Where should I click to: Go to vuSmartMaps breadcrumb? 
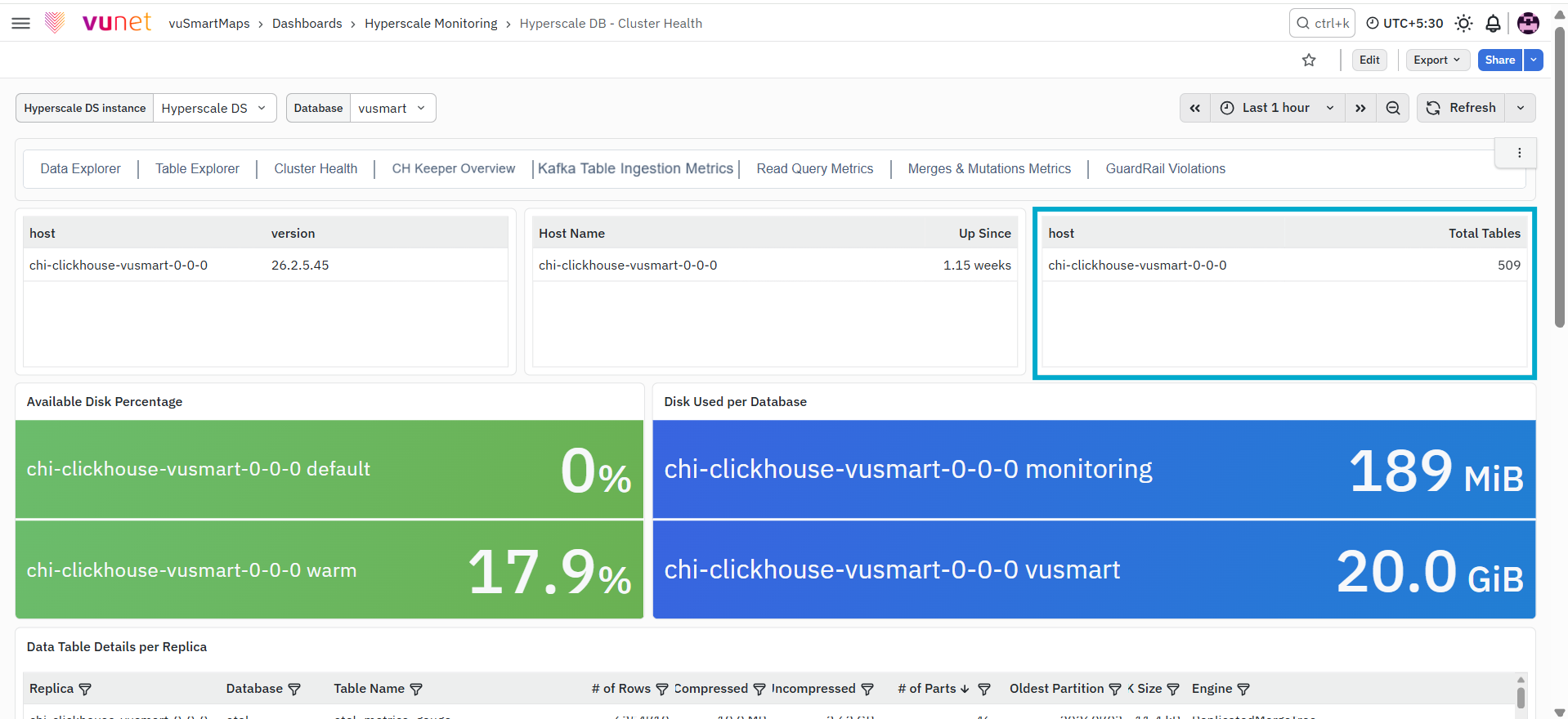pos(209,23)
